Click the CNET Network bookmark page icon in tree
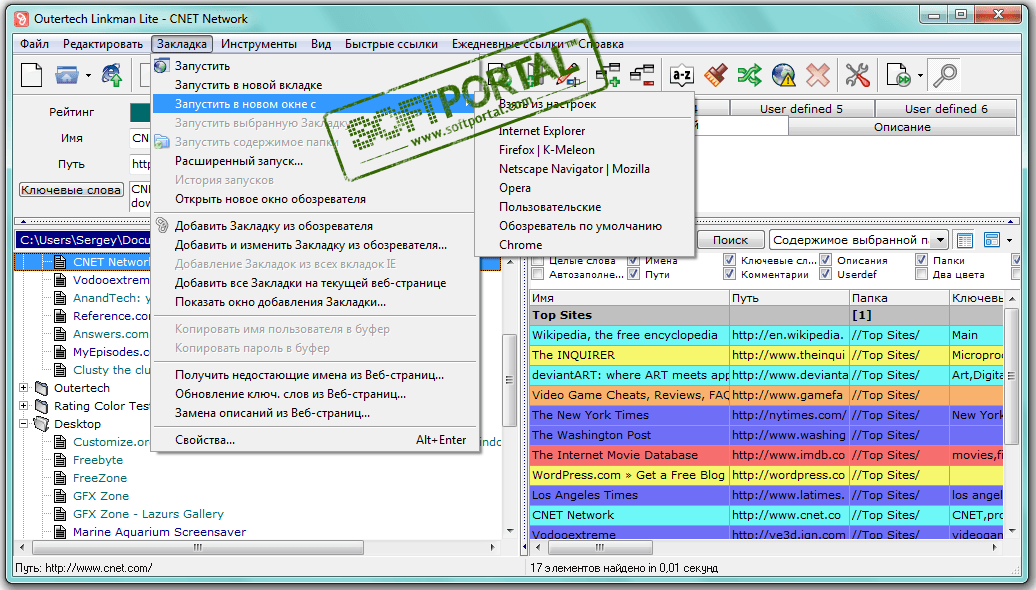The image size is (1036, 590). pyautogui.click(x=59, y=262)
